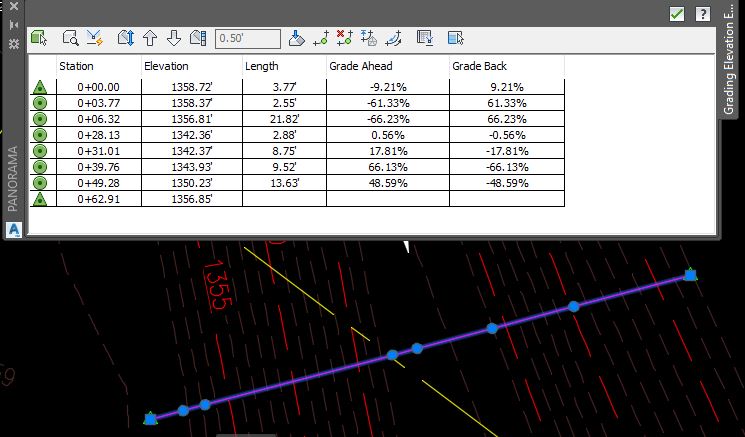Click the Elevation column header

click(x=192, y=66)
